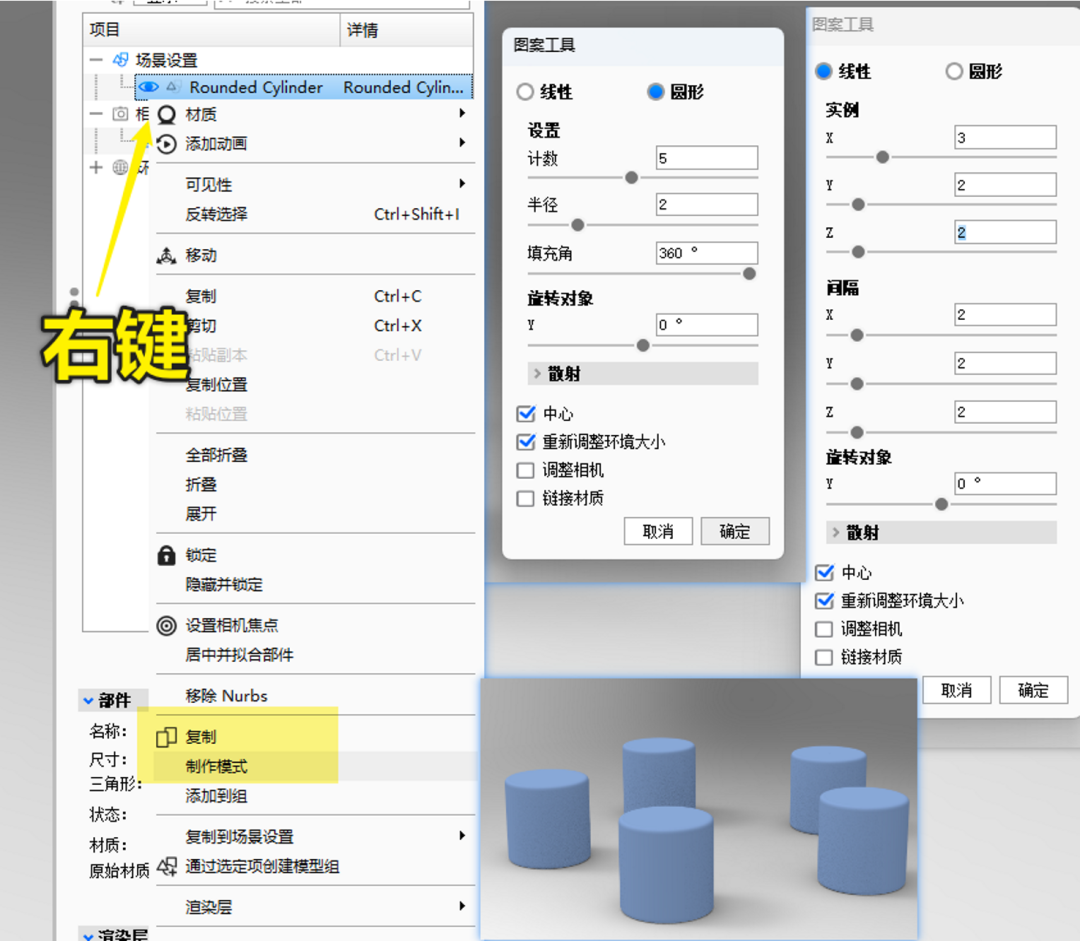Click the create model set icon (通过选定项创建模型组)
1080x941 pixels.
click(x=167, y=867)
